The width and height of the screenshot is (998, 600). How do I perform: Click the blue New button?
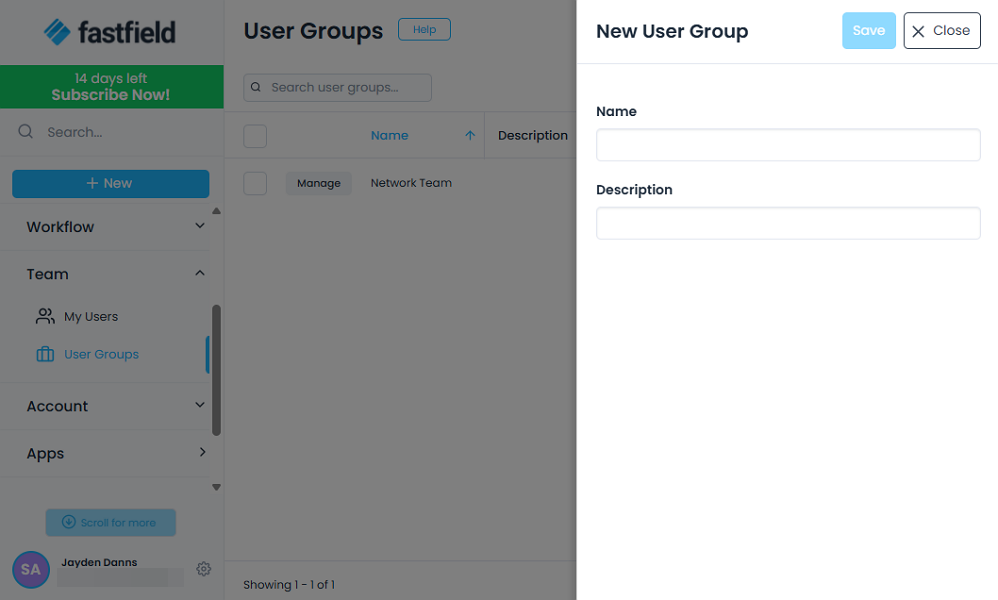click(111, 183)
